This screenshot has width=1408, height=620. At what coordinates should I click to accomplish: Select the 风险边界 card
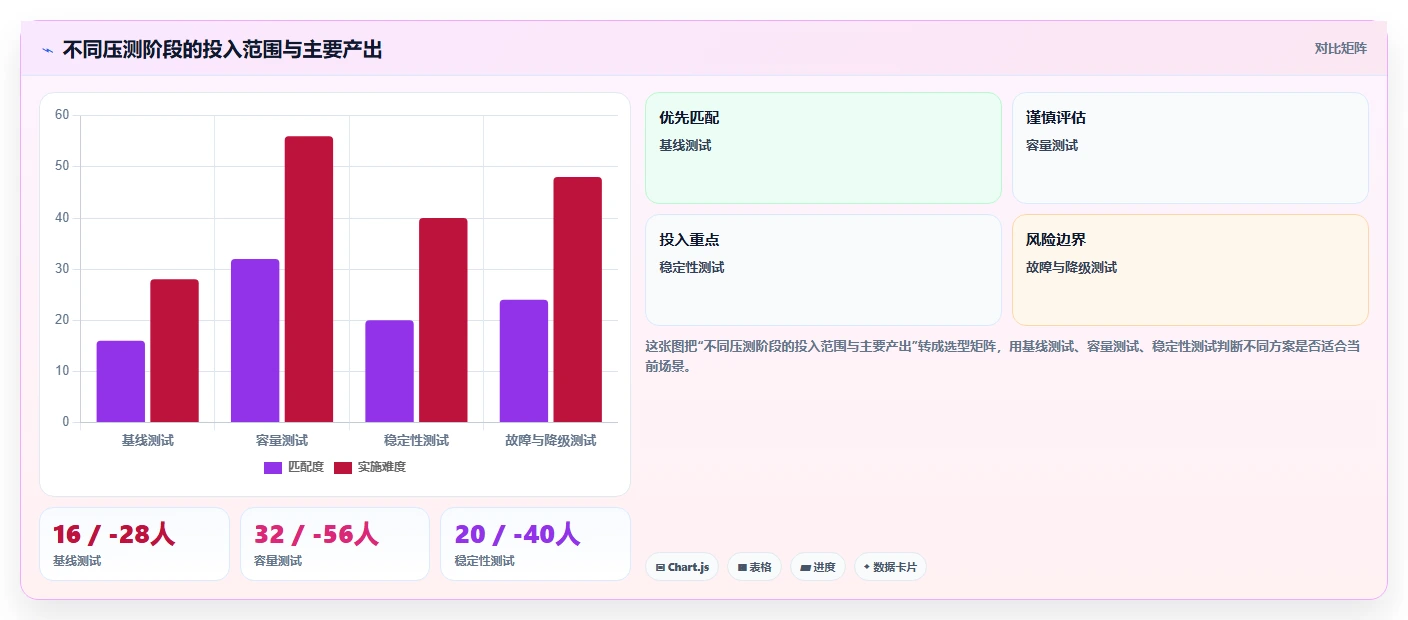pos(1190,270)
